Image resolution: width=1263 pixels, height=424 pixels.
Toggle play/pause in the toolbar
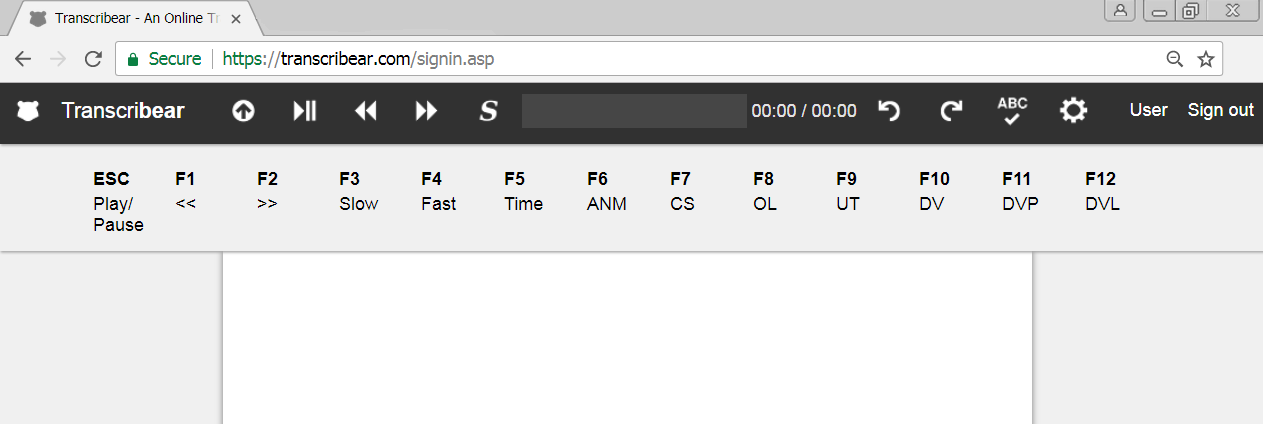point(304,111)
